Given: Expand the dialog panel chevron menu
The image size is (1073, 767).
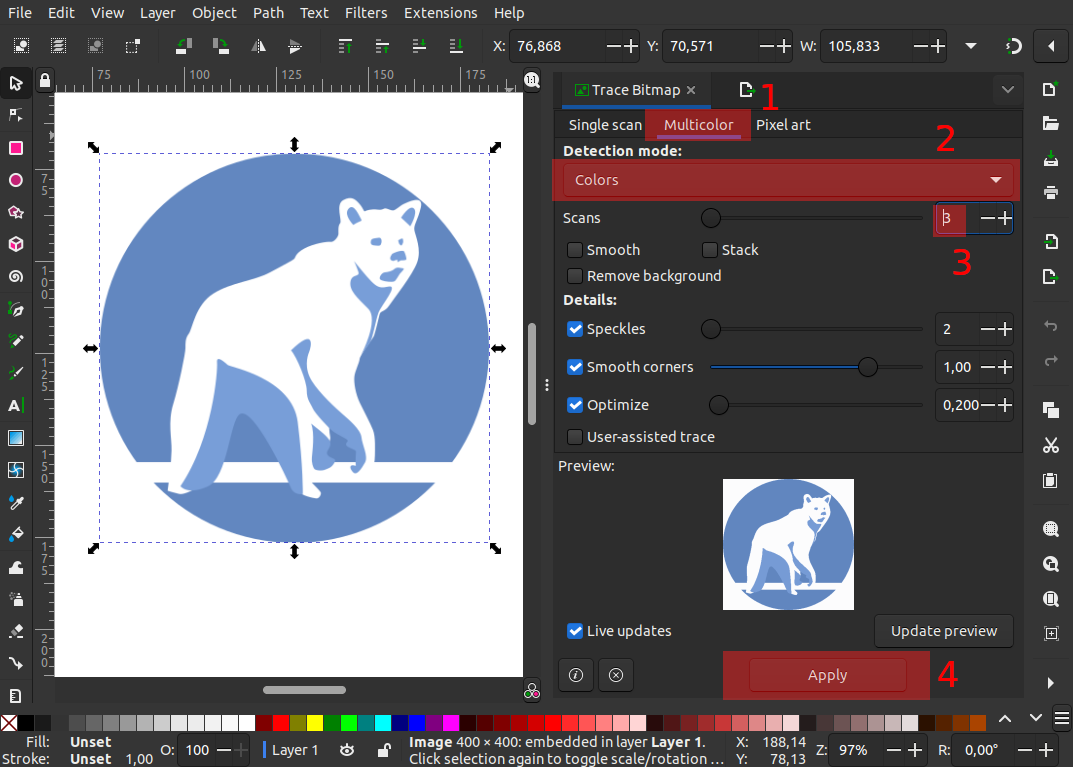Looking at the screenshot, I should [1007, 90].
